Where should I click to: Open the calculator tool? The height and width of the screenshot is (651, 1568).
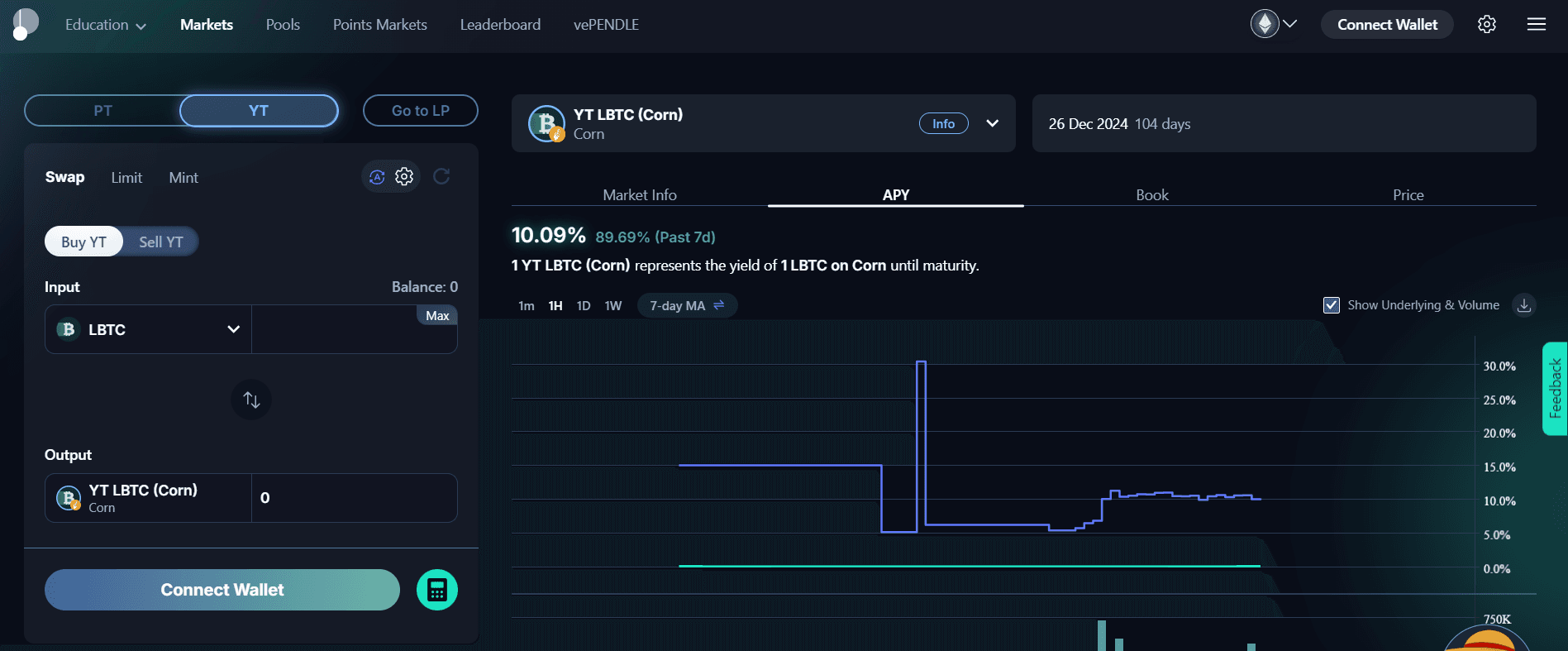[x=437, y=590]
